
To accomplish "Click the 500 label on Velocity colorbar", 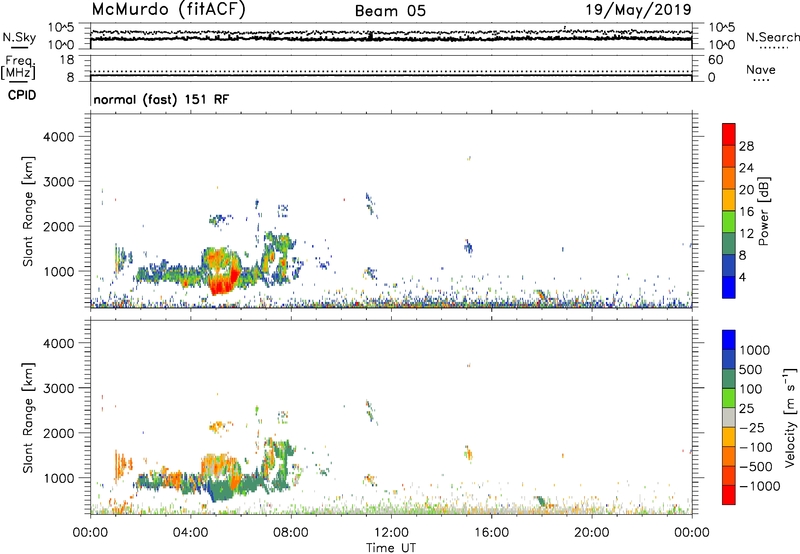I will 751,369.
